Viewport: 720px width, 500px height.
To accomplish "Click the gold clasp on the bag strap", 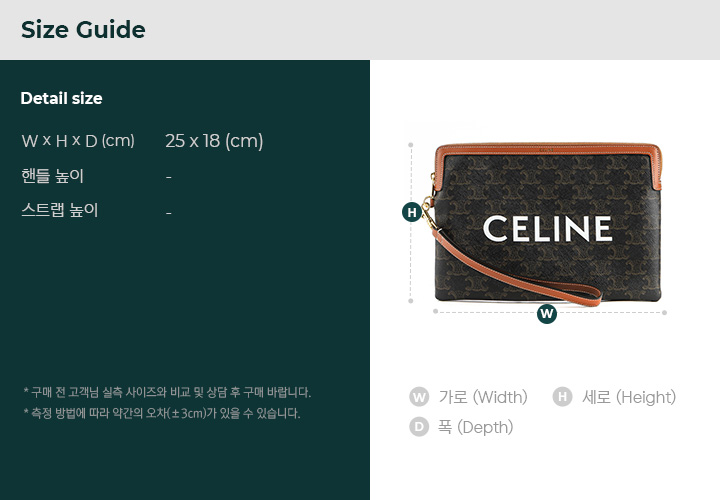I will click(429, 212).
